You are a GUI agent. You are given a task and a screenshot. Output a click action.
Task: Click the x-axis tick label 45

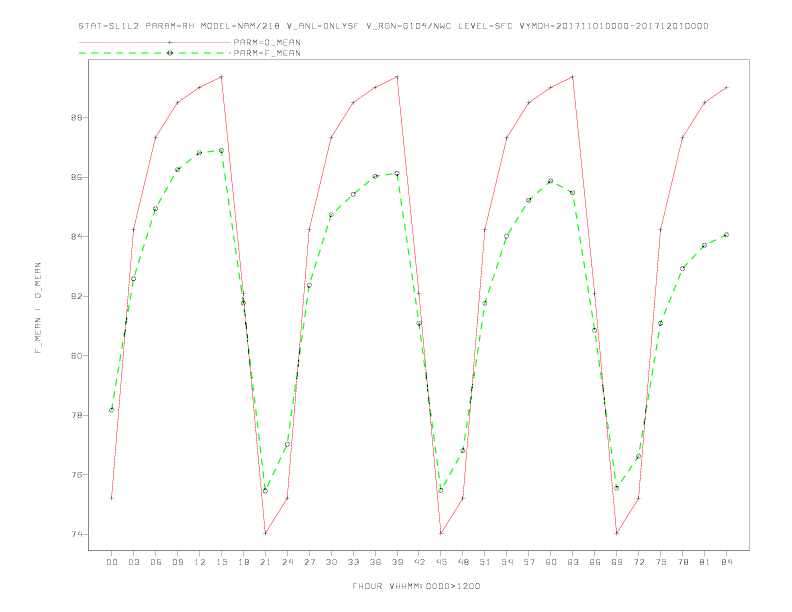point(441,562)
